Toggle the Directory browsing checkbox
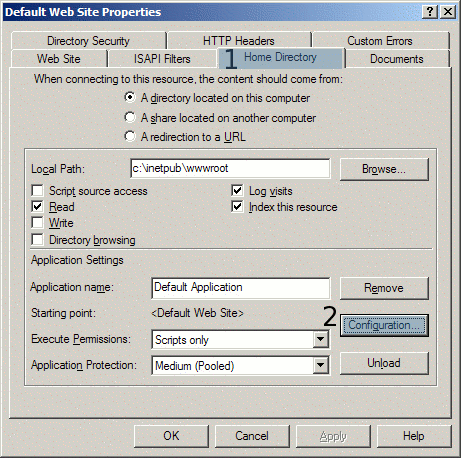The width and height of the screenshot is (461, 458). pos(37,240)
